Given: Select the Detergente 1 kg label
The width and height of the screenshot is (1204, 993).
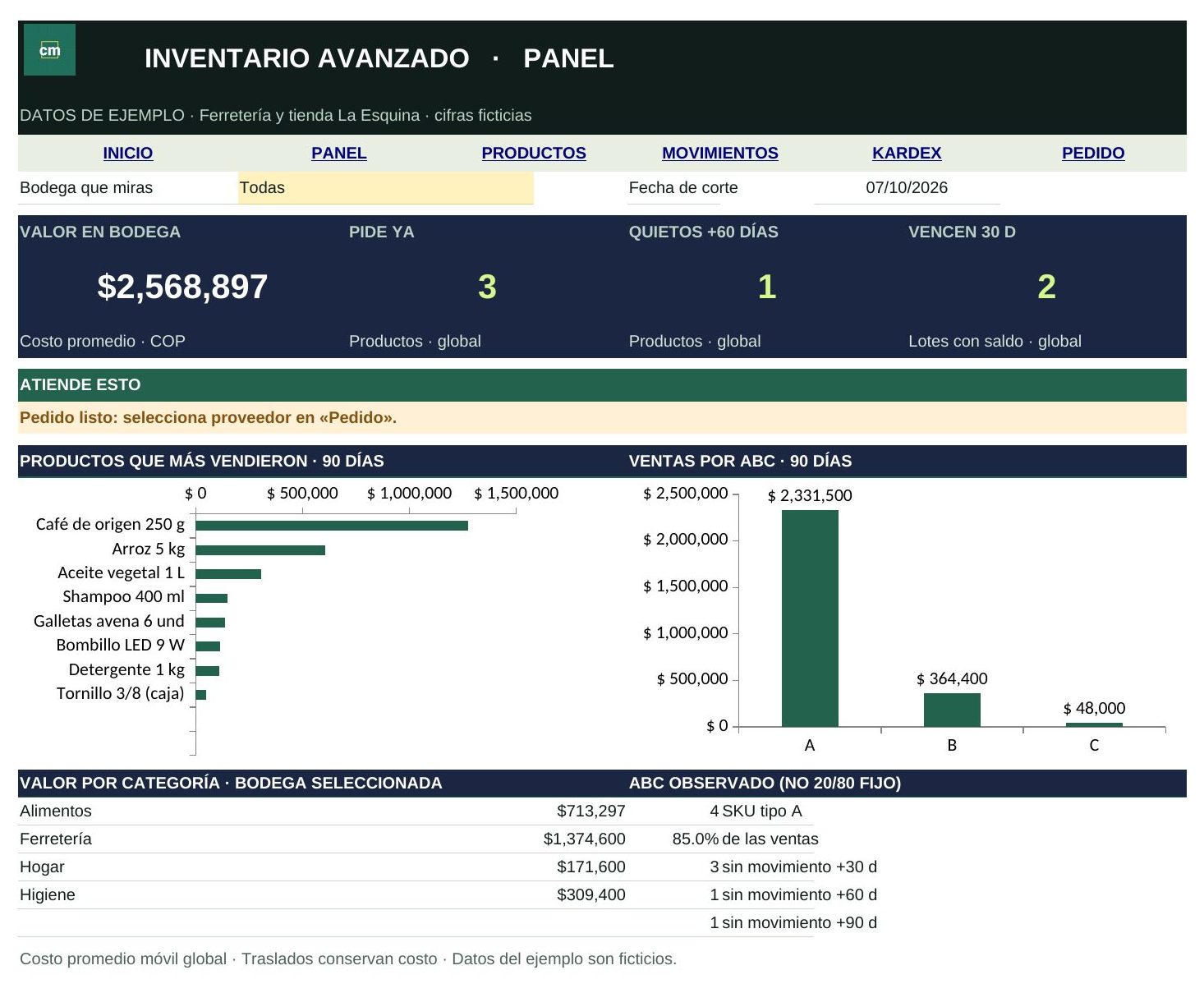Looking at the screenshot, I should (126, 669).
